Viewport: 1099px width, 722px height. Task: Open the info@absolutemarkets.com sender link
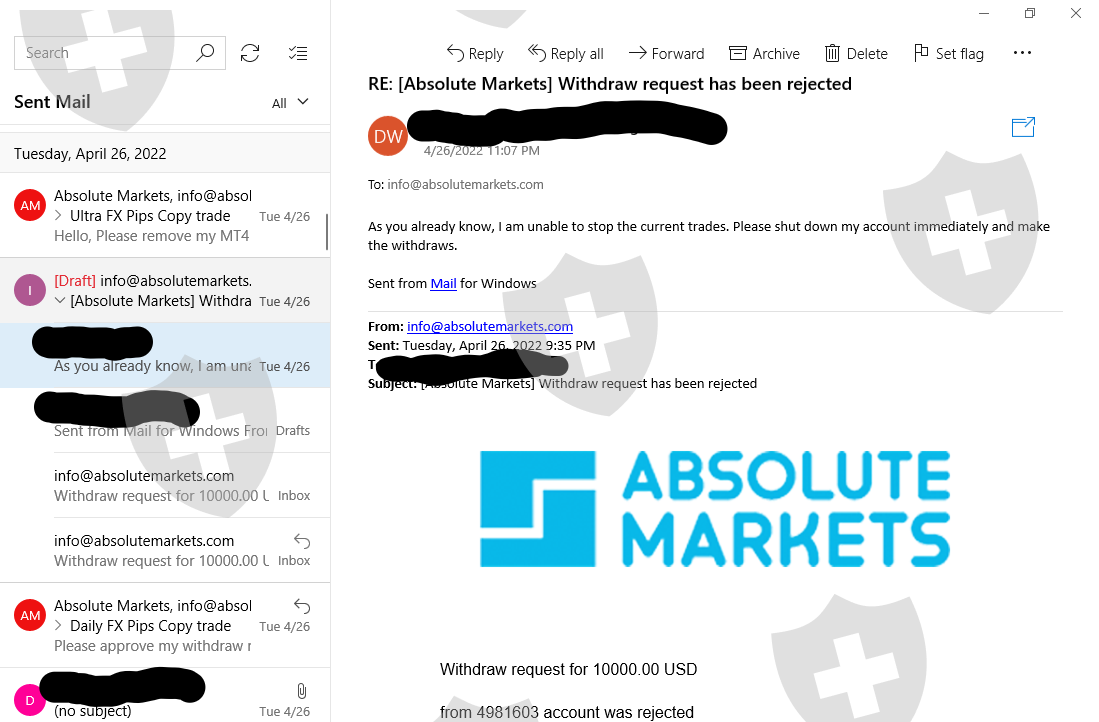point(490,327)
